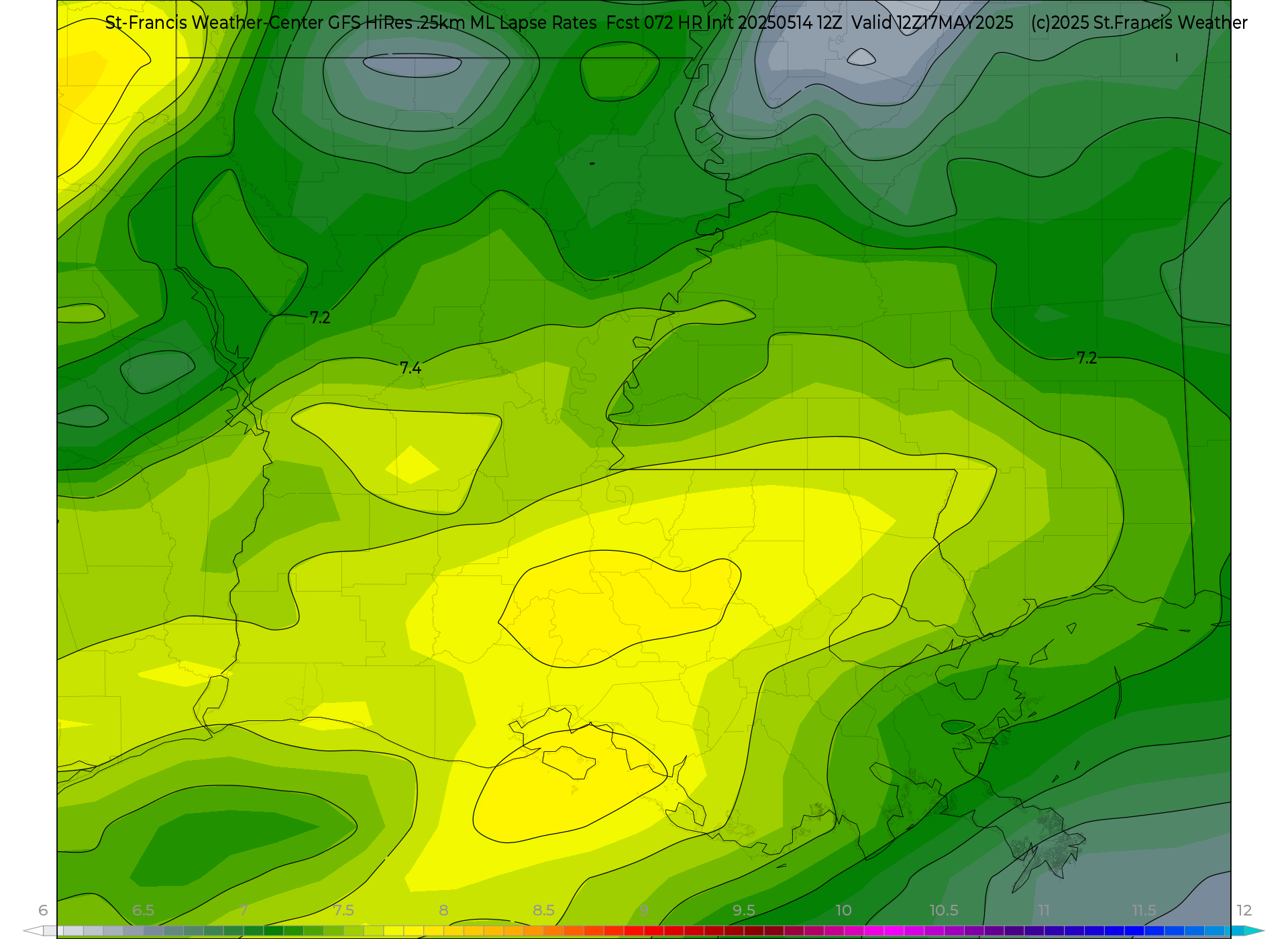This screenshot has height=939, width=1288.
Task: Click the color bar label 10
Action: [843, 910]
